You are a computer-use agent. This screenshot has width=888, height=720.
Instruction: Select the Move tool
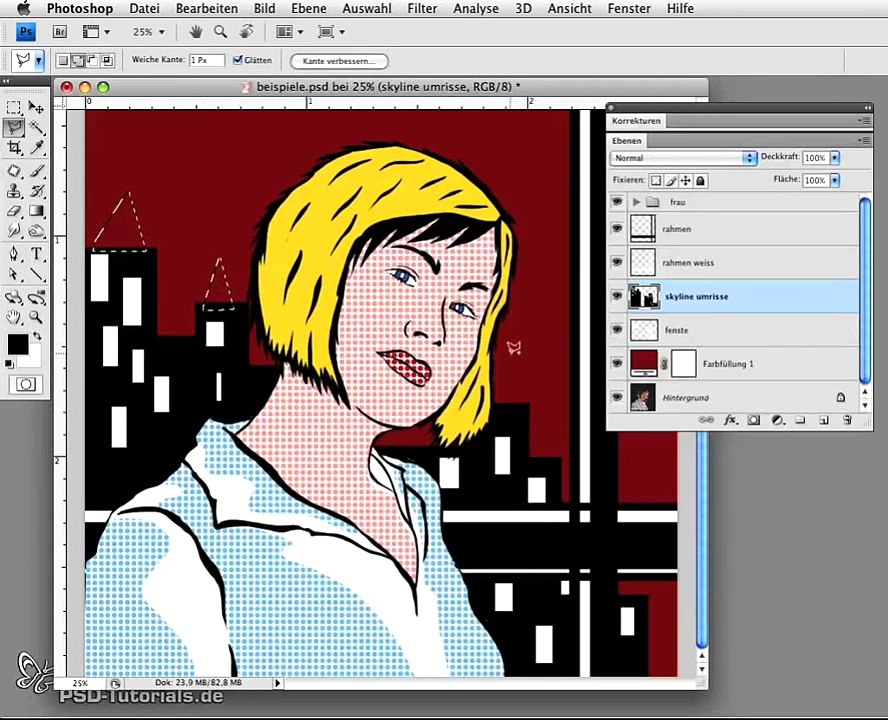pos(36,107)
